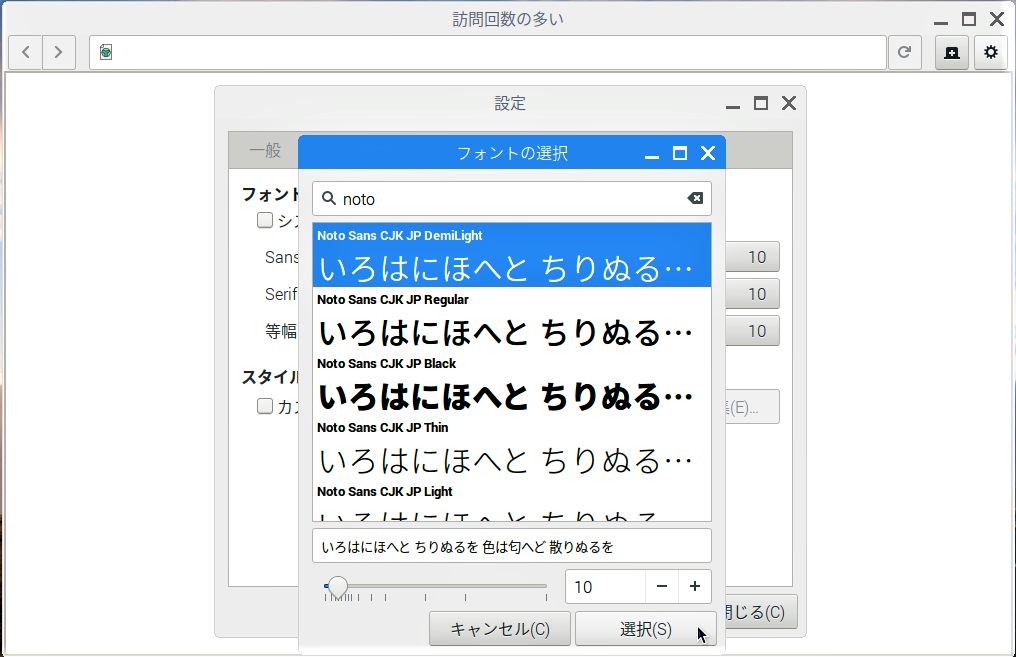Screen dimensions: 1016x657
Task: Click the stylesheet edit (E)... button
Action: coord(752,407)
